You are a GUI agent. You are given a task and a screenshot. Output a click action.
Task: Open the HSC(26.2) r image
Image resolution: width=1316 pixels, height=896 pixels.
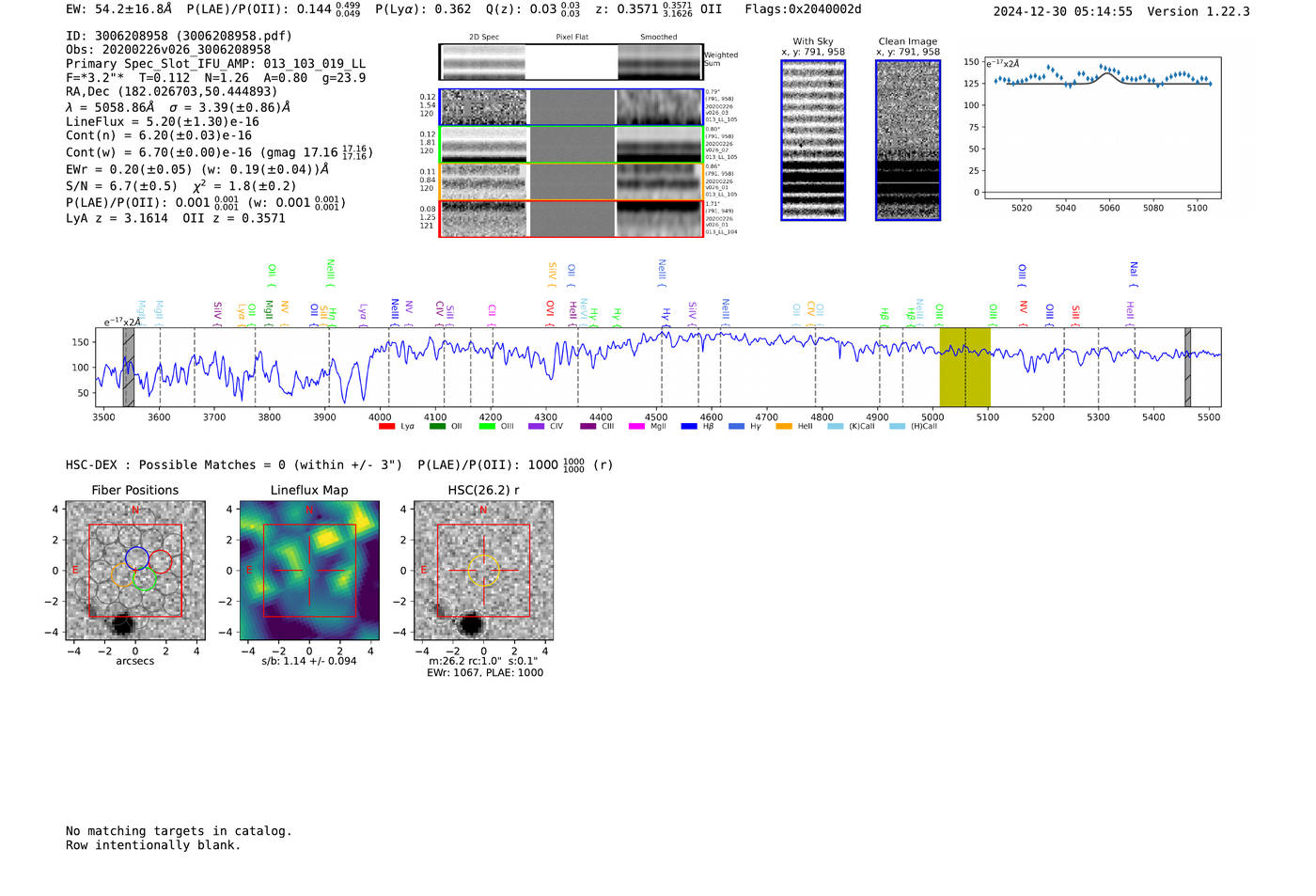(x=483, y=571)
